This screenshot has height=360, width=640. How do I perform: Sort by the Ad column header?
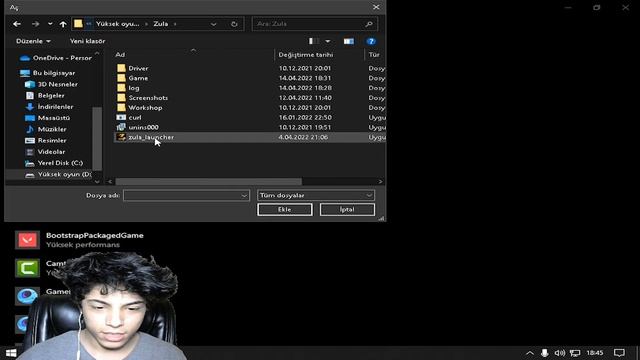[120, 55]
